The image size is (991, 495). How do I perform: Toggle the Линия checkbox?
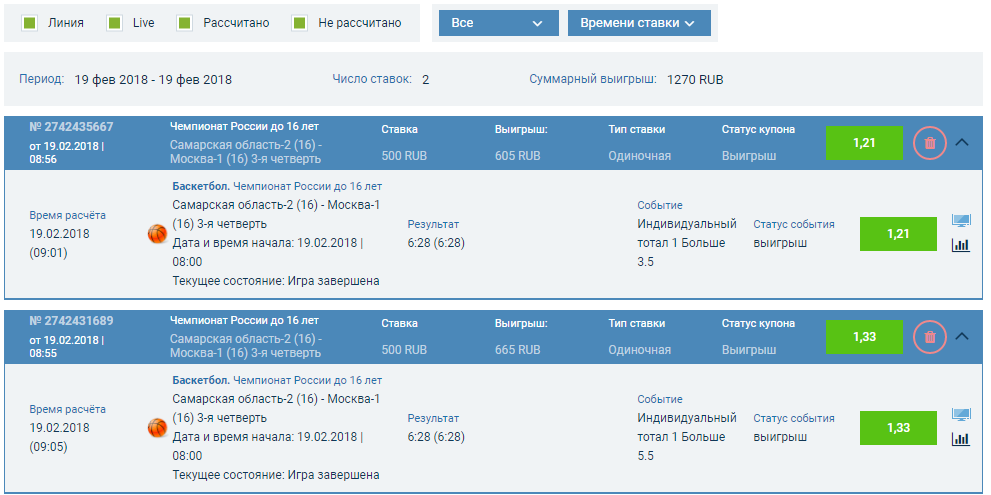click(30, 23)
